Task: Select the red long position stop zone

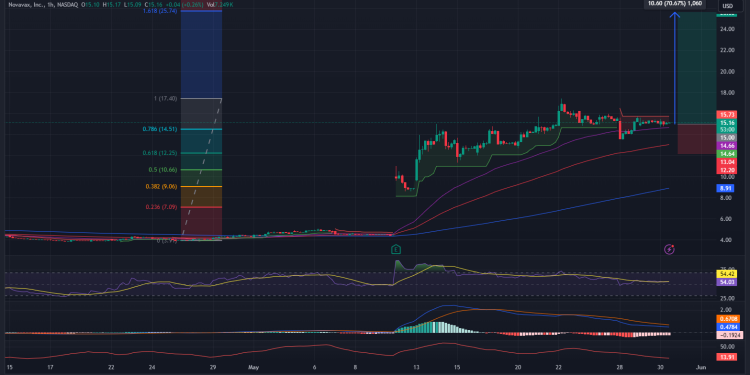Action: (697, 139)
